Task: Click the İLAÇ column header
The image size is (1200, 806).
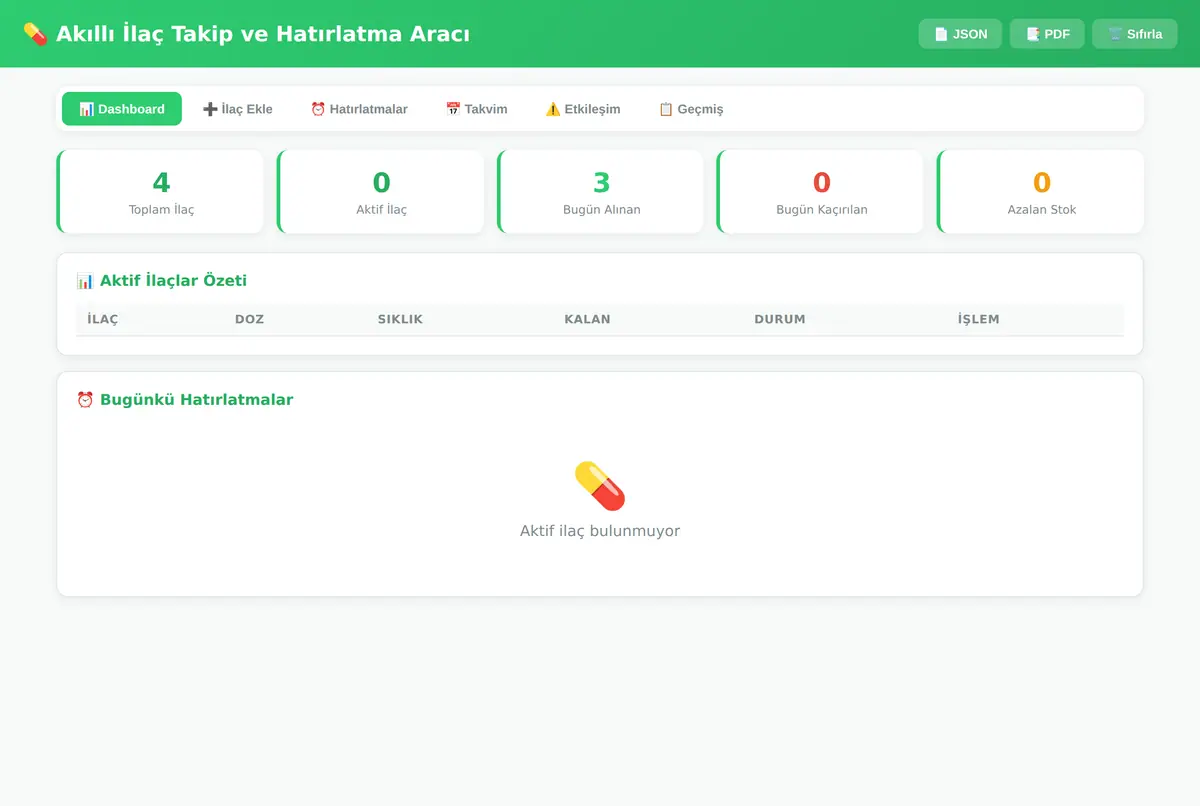Action: 103,319
